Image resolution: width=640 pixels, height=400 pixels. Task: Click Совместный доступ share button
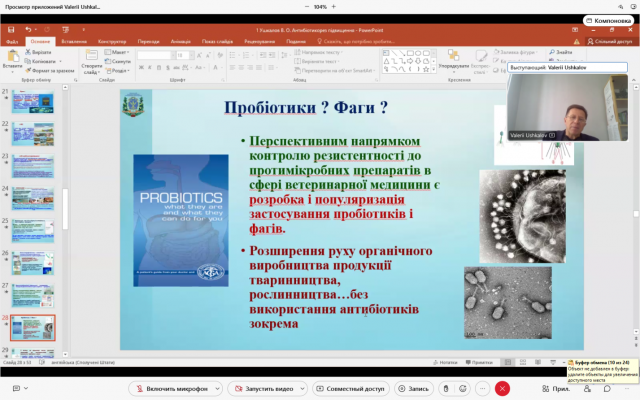(x=351, y=389)
